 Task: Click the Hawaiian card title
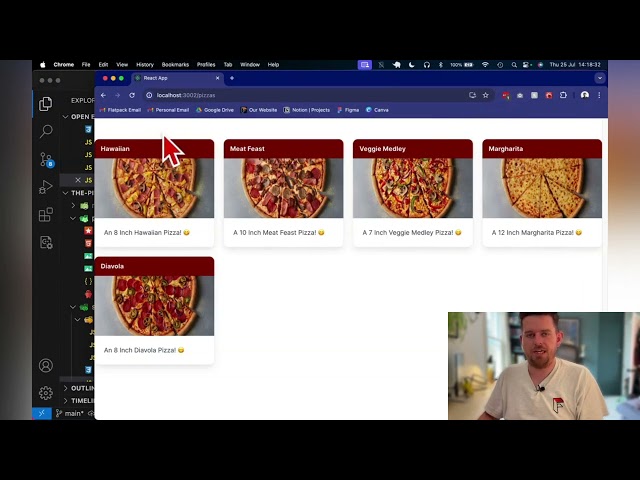pyautogui.click(x=115, y=149)
